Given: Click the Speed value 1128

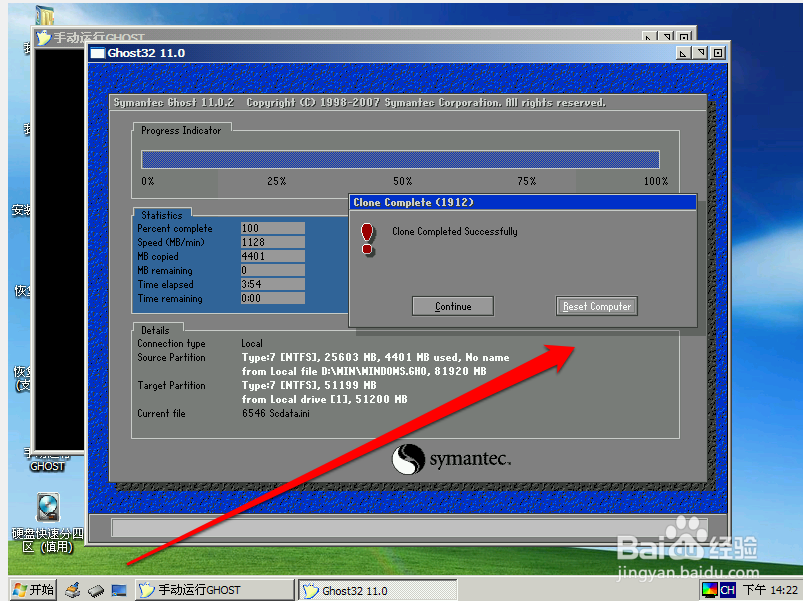Looking at the screenshot, I should [x=272, y=242].
